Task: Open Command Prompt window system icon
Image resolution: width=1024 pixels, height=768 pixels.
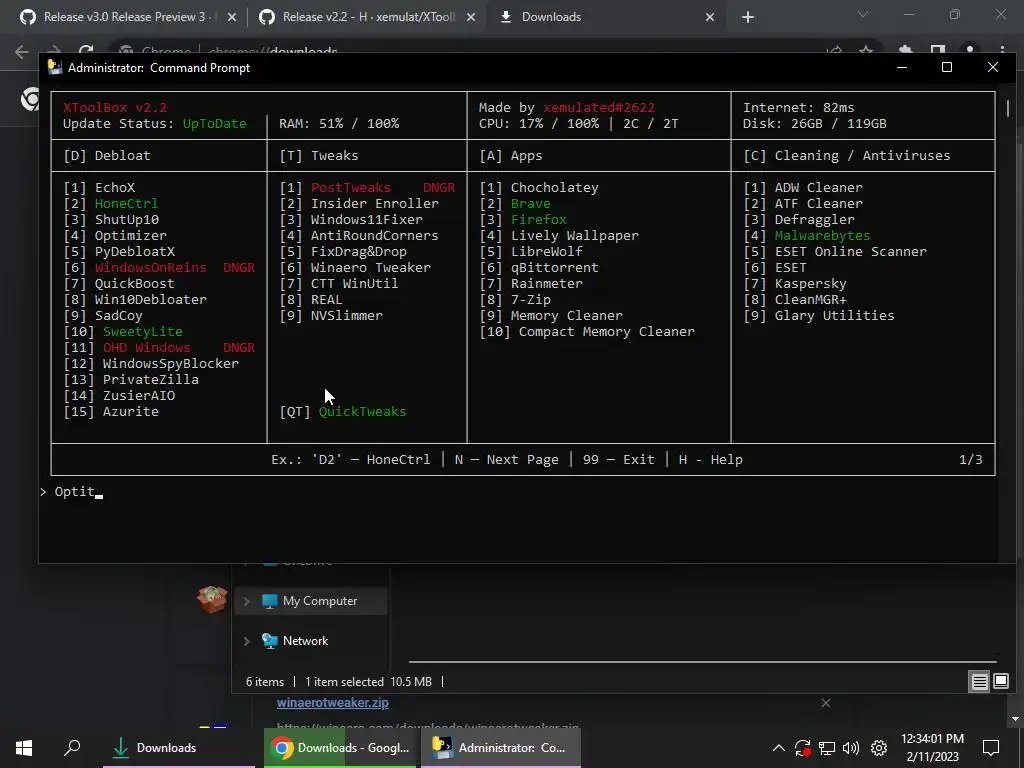Action: tap(55, 68)
